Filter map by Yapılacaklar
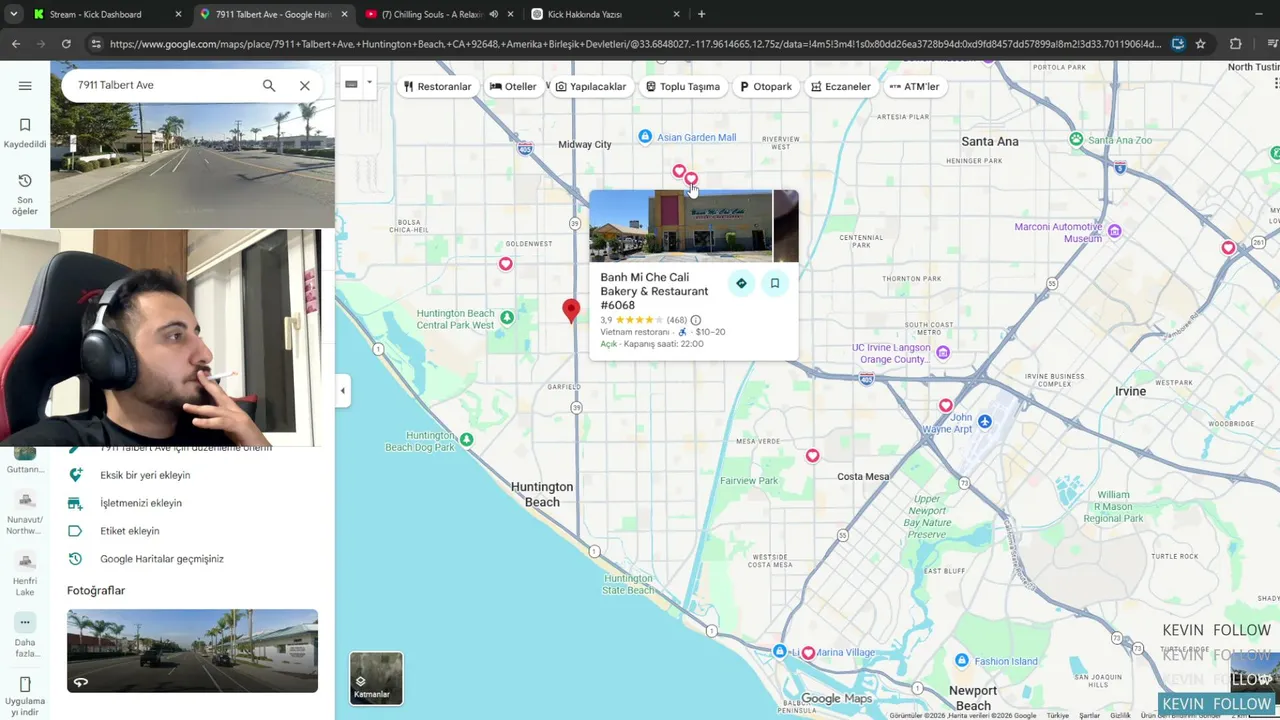The image size is (1280, 720). click(x=590, y=87)
